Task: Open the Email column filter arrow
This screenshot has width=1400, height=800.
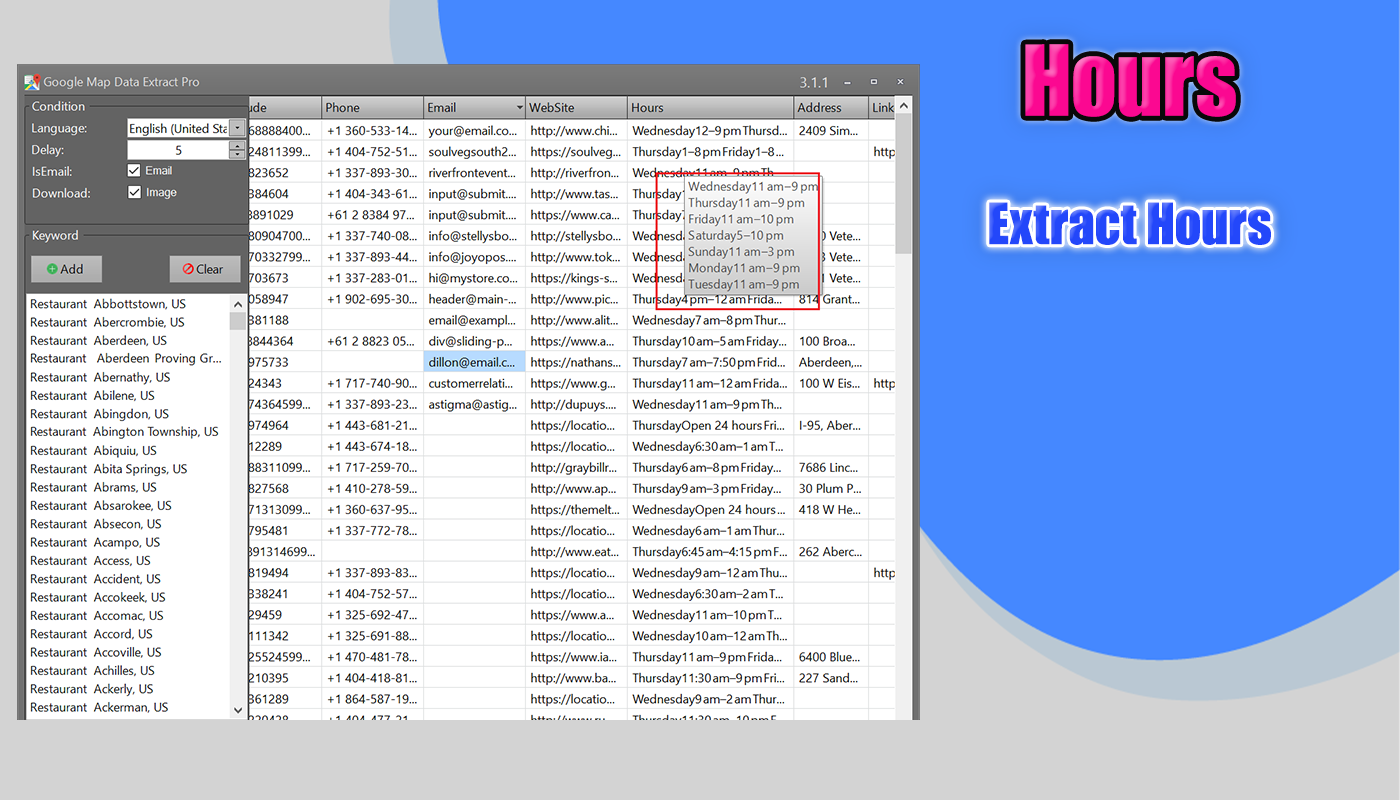Action: 519,108
